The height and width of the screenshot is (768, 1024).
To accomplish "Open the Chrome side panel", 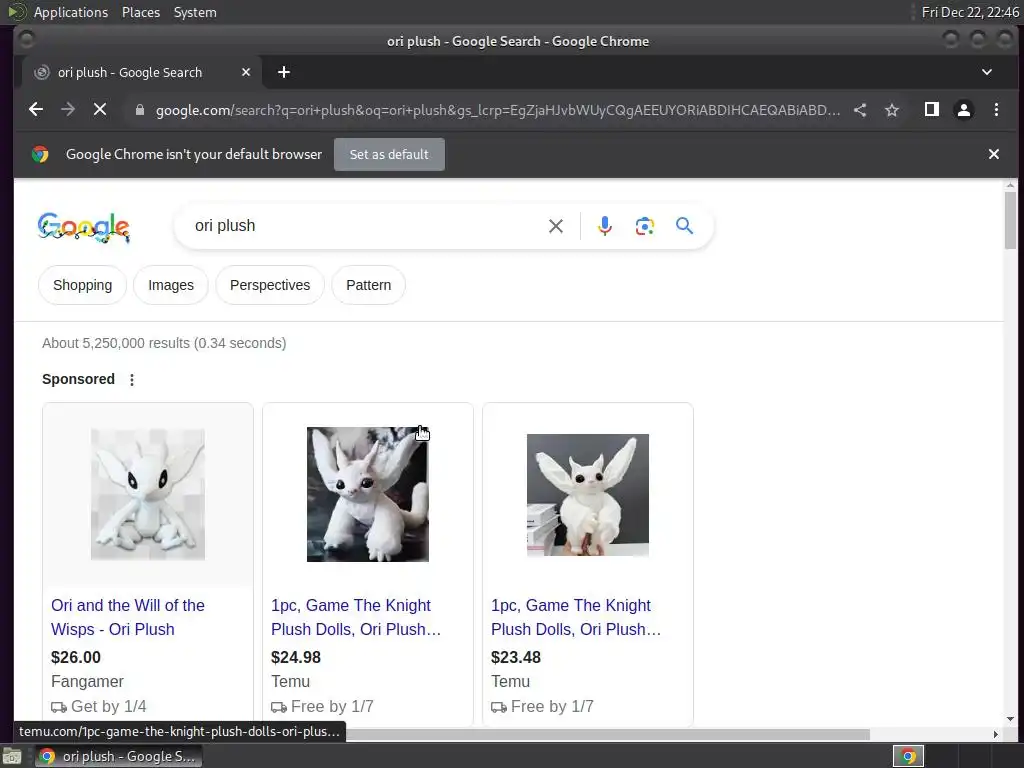I will (x=932, y=110).
